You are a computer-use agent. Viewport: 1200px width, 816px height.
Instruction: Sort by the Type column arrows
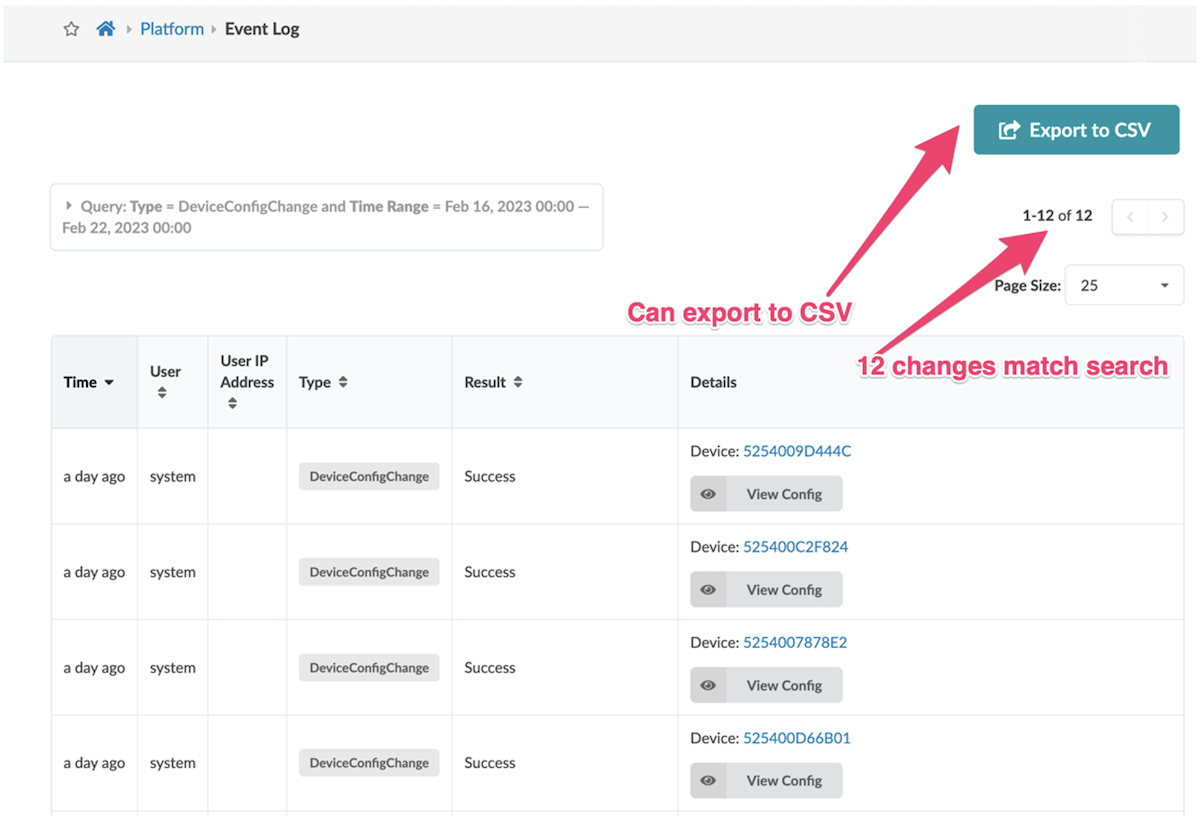click(343, 382)
